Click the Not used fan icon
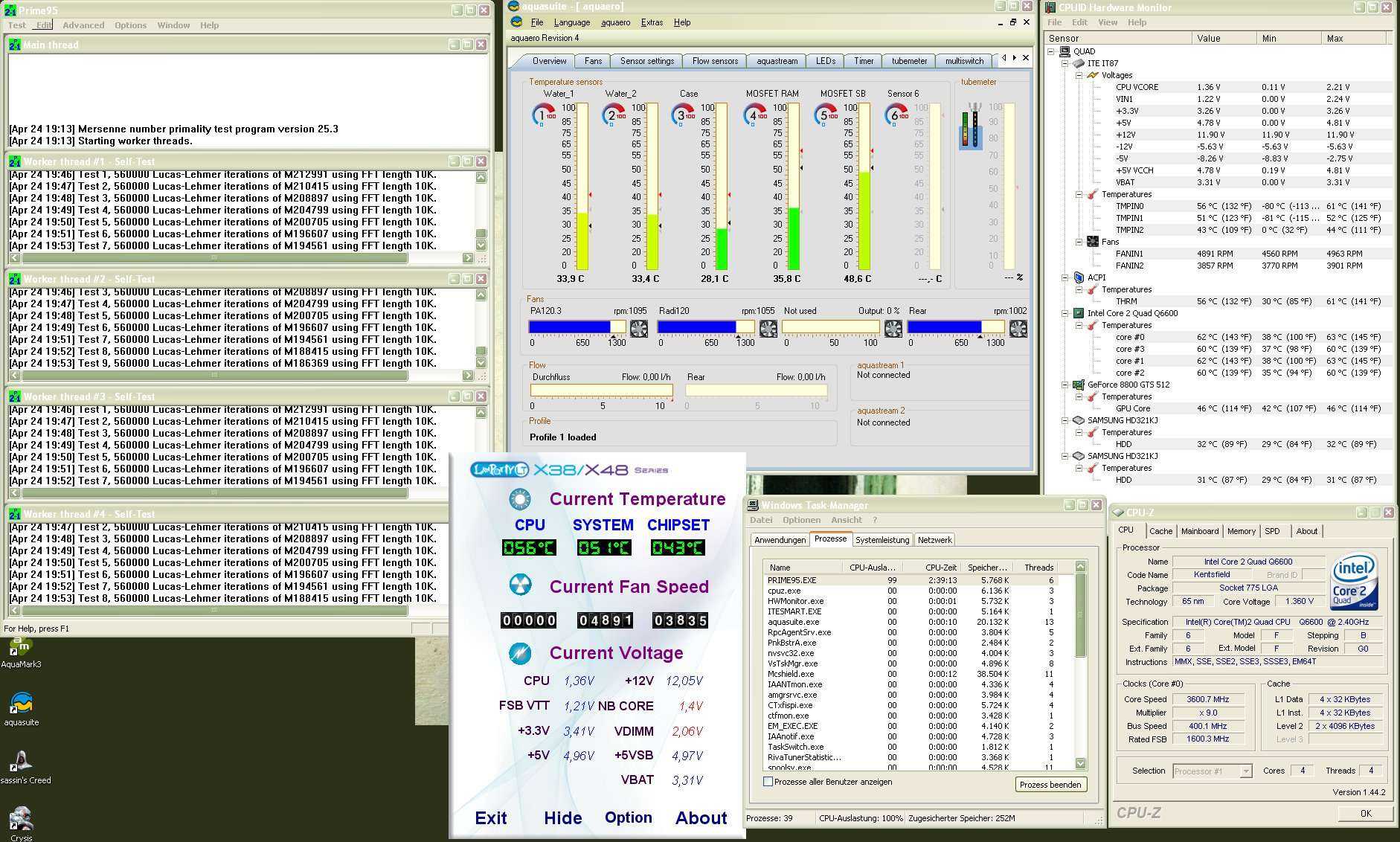 point(893,328)
